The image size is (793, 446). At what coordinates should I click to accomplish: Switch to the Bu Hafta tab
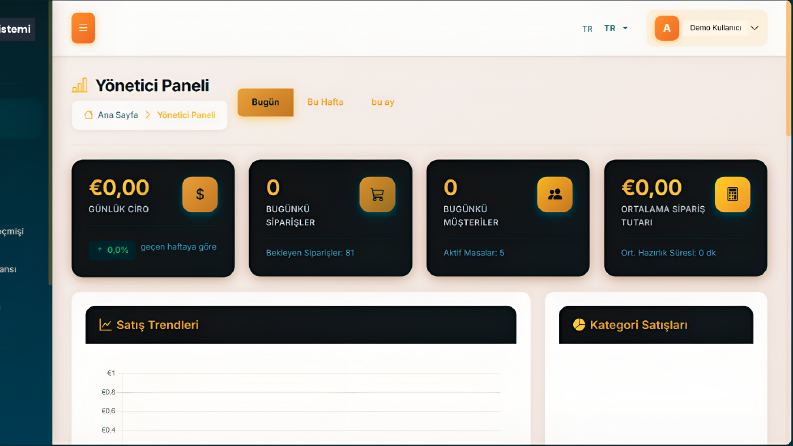[325, 102]
